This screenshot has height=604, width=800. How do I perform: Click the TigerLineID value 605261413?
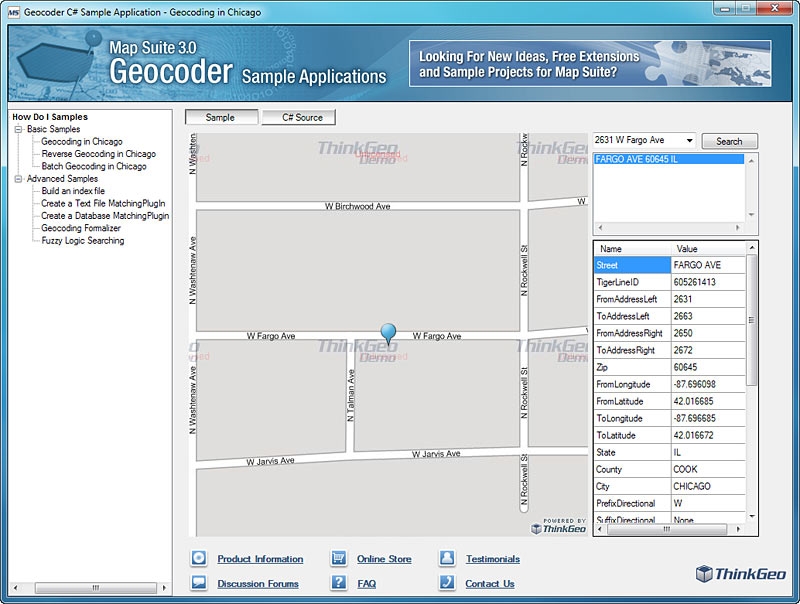708,282
